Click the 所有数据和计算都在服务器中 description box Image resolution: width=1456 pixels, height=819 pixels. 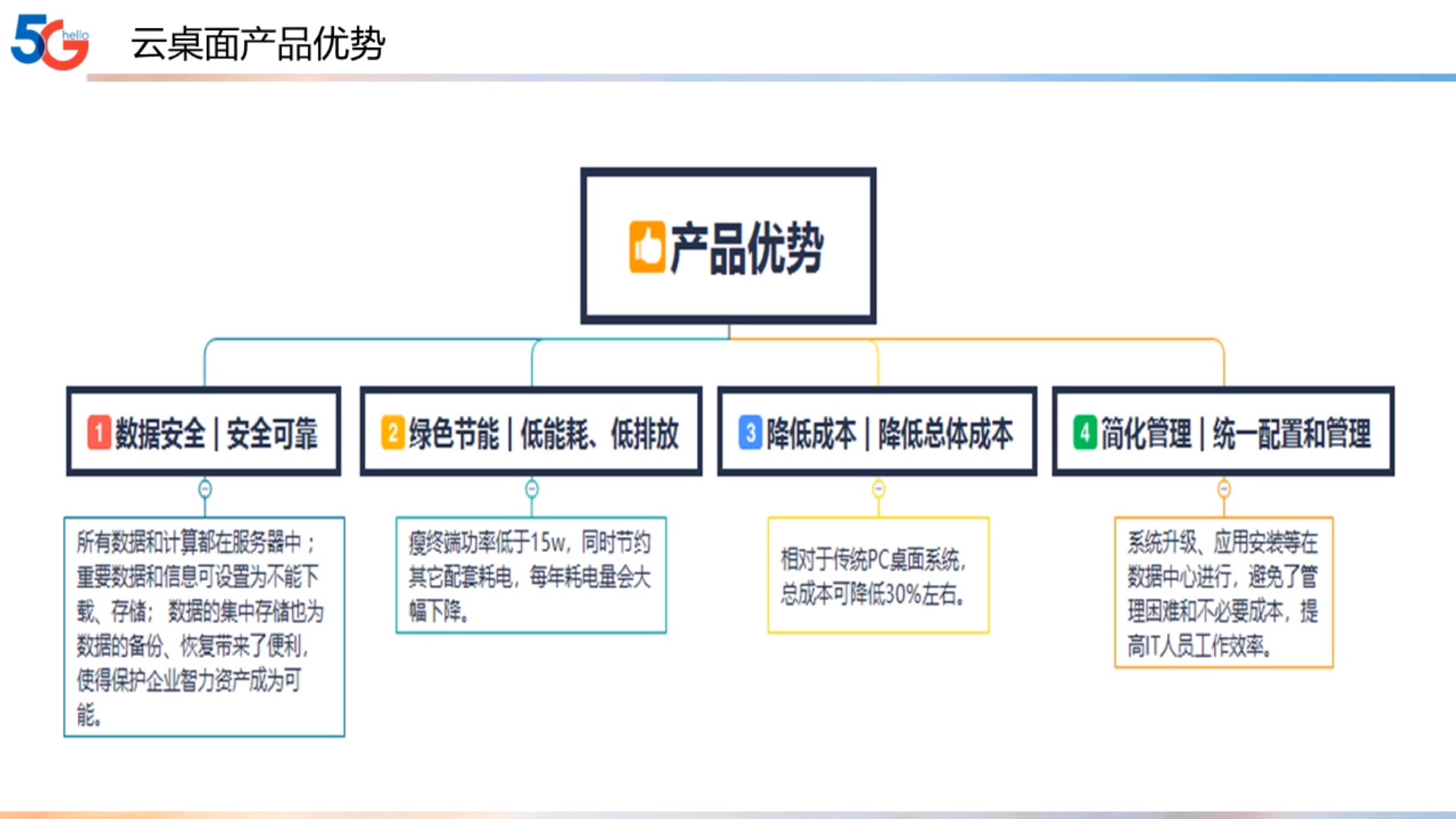[x=204, y=626]
